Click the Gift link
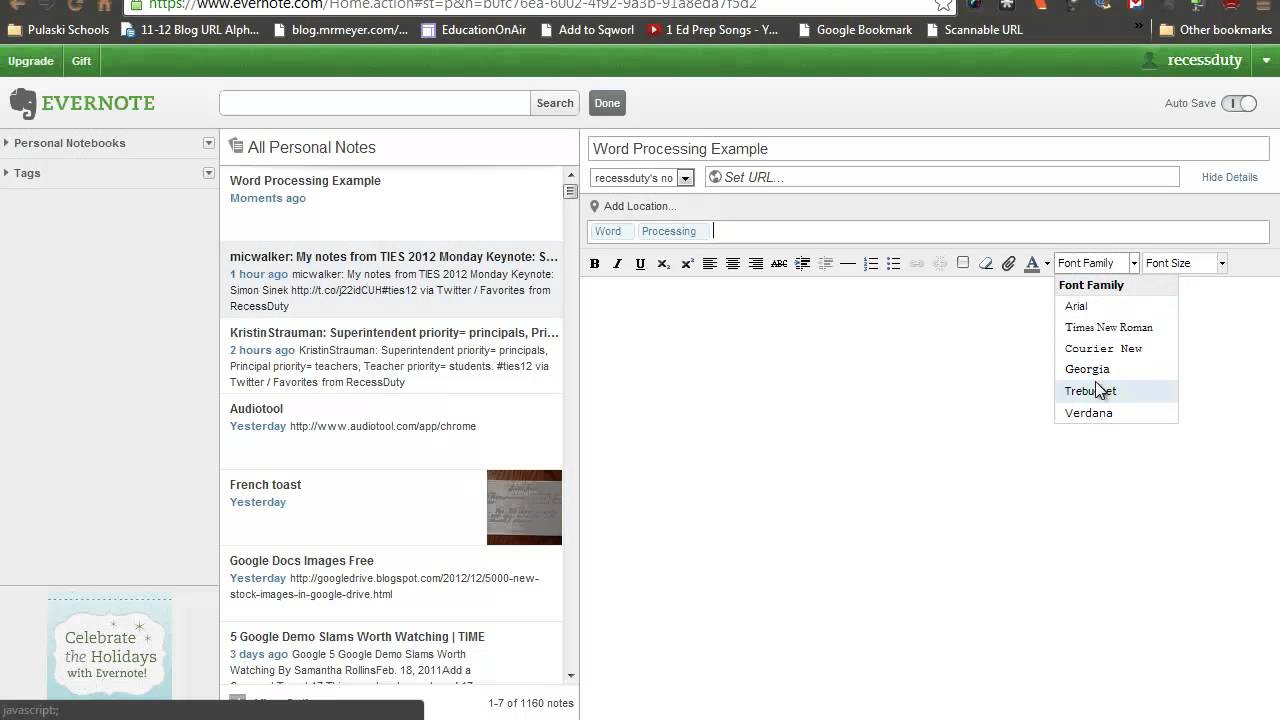The image size is (1280, 720). (x=82, y=61)
